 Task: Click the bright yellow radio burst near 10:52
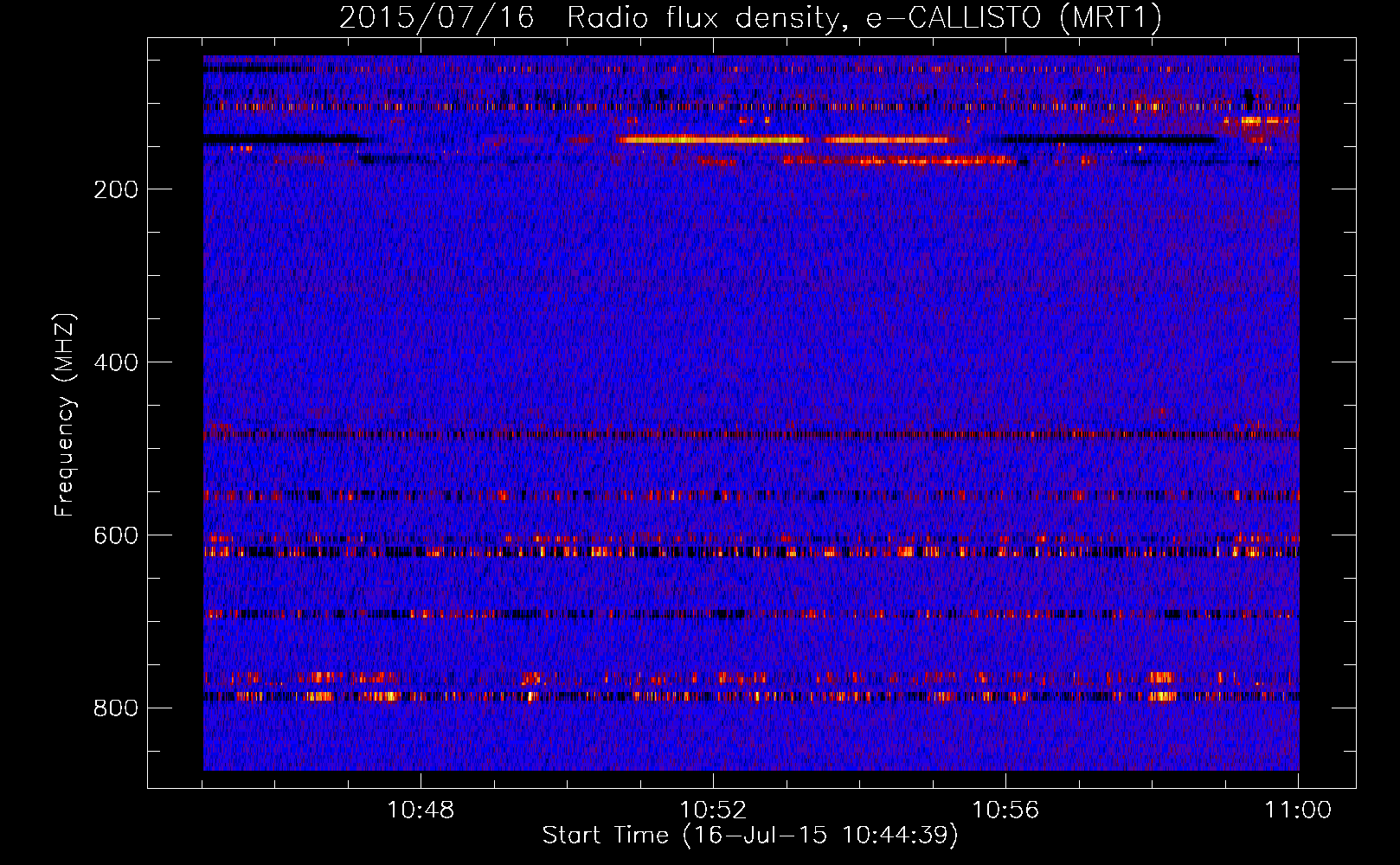[x=712, y=139]
